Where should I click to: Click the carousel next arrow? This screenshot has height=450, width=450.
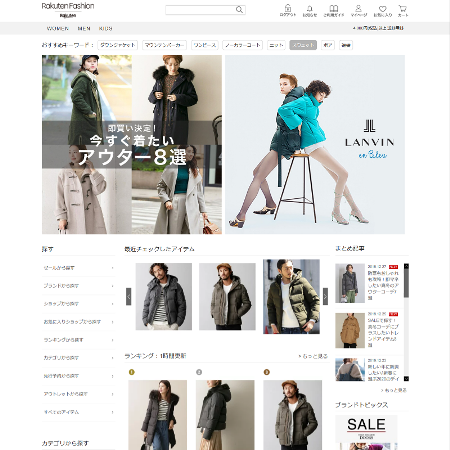tap(325, 296)
